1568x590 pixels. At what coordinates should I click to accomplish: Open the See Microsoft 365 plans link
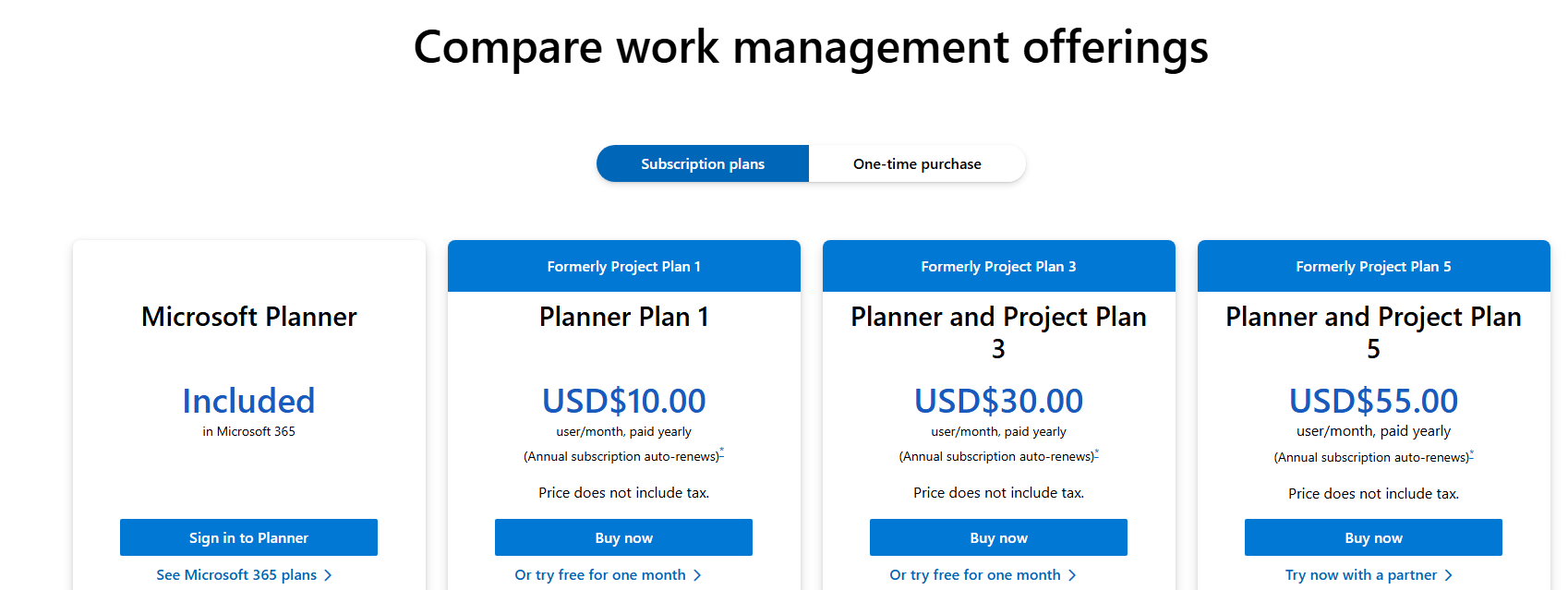(x=236, y=574)
